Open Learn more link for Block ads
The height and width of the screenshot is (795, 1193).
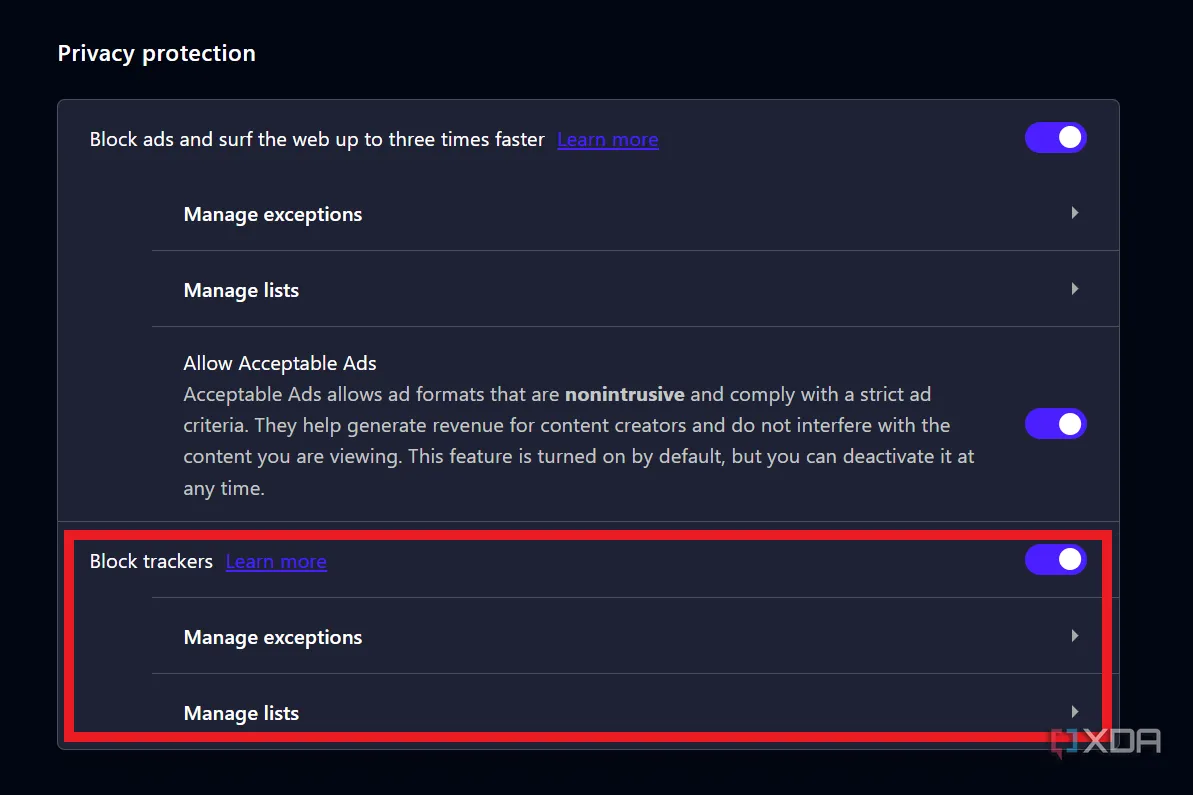tap(607, 140)
